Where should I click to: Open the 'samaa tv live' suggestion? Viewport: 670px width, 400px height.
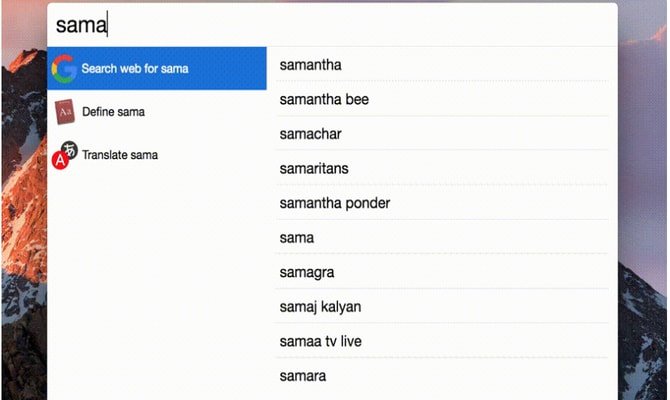pyautogui.click(x=442, y=341)
